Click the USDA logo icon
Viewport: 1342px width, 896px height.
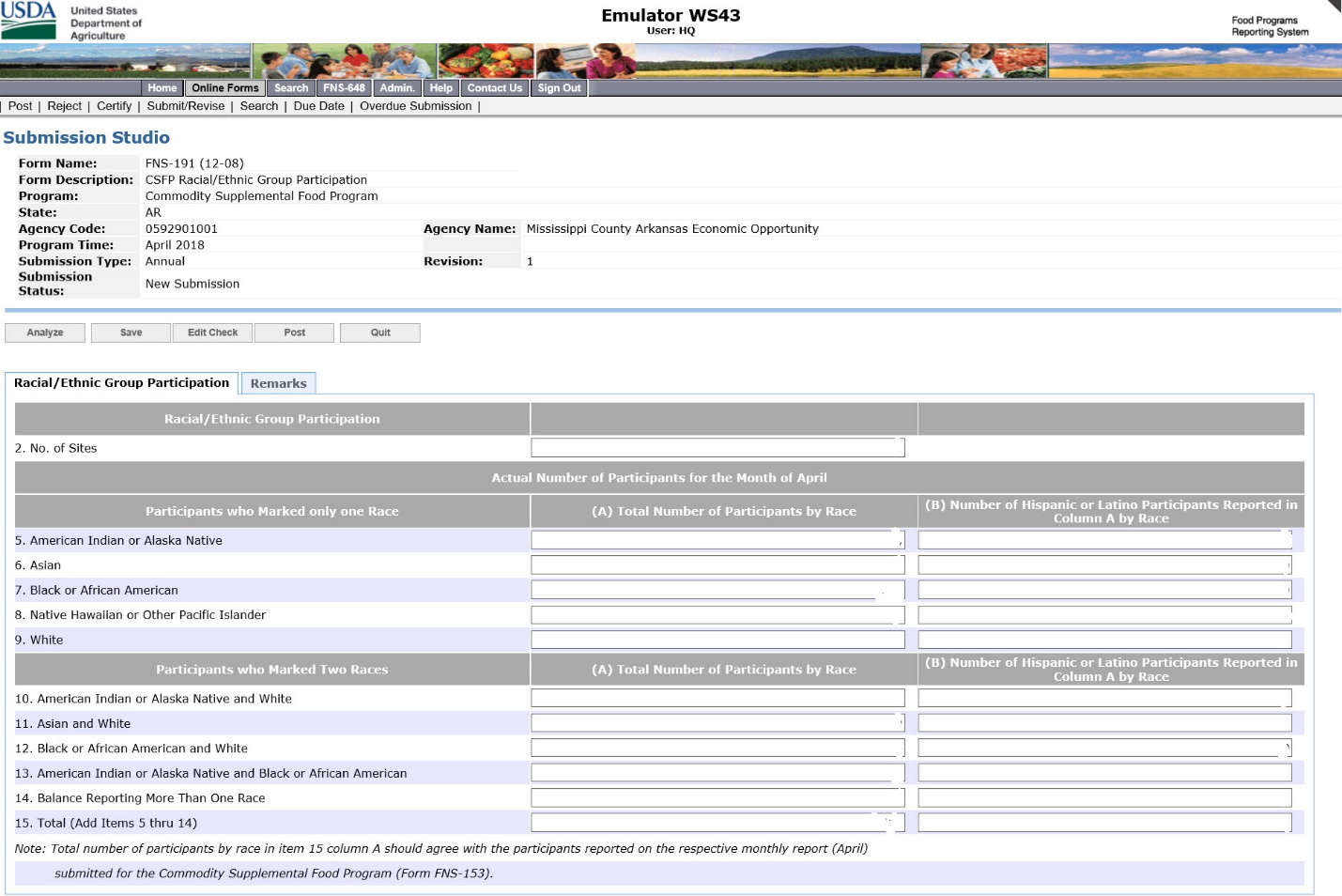pyautogui.click(x=28, y=21)
